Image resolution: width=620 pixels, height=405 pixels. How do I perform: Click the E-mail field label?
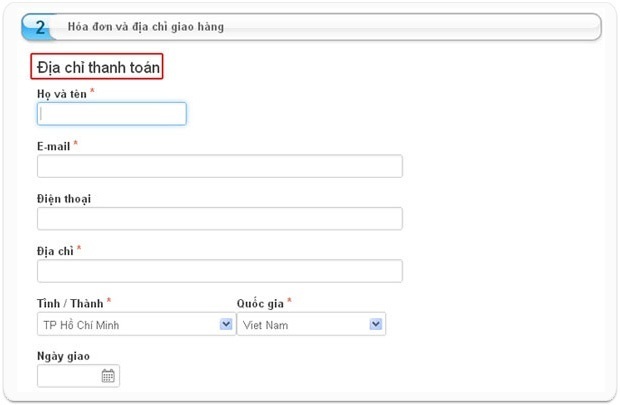53,146
